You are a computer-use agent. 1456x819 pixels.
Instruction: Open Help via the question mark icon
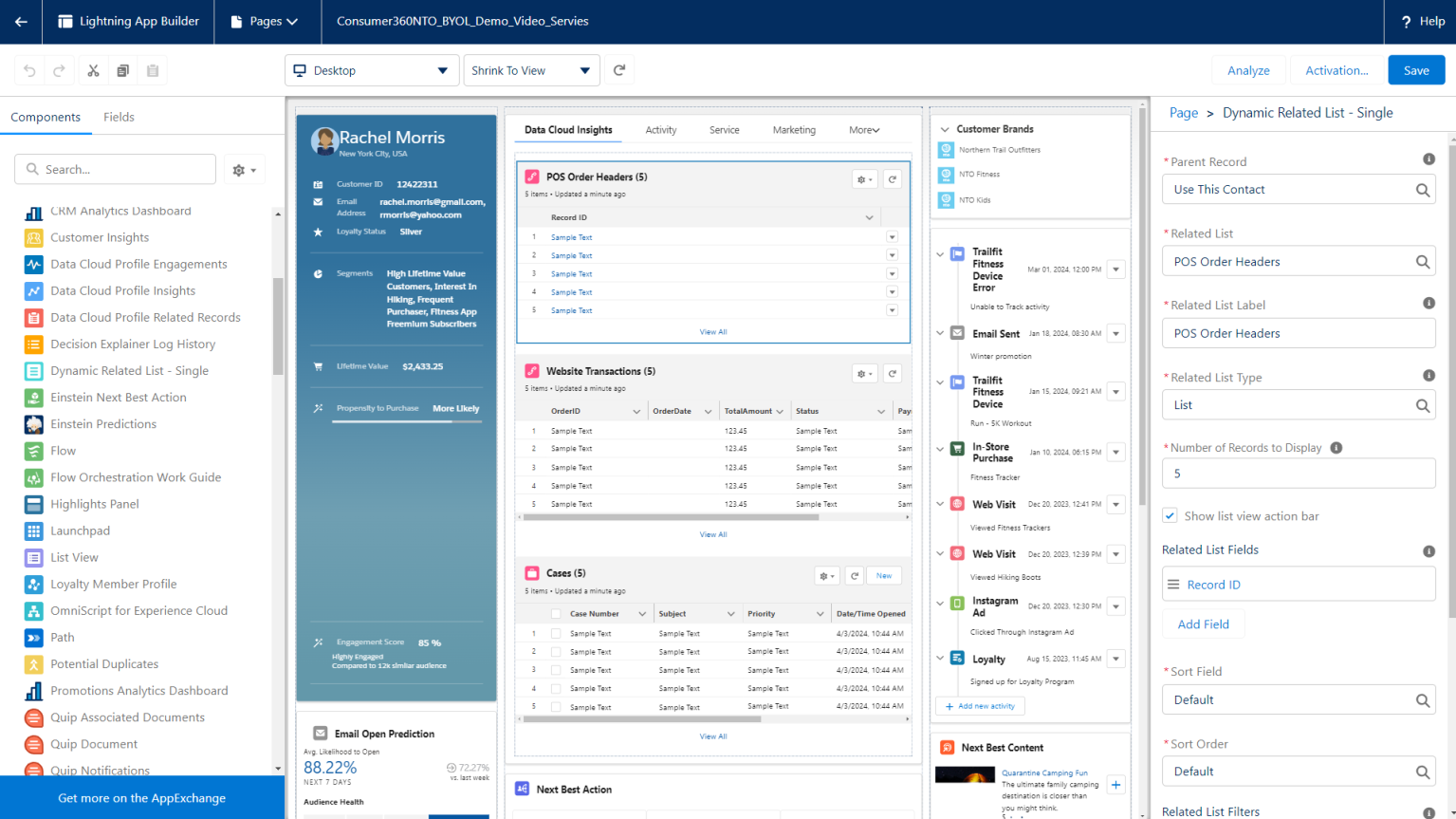coord(1408,21)
